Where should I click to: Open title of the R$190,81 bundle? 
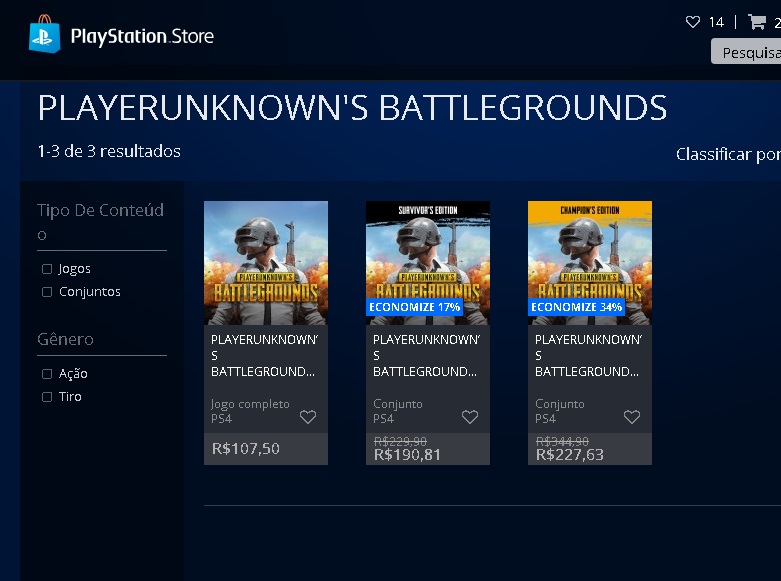point(426,355)
